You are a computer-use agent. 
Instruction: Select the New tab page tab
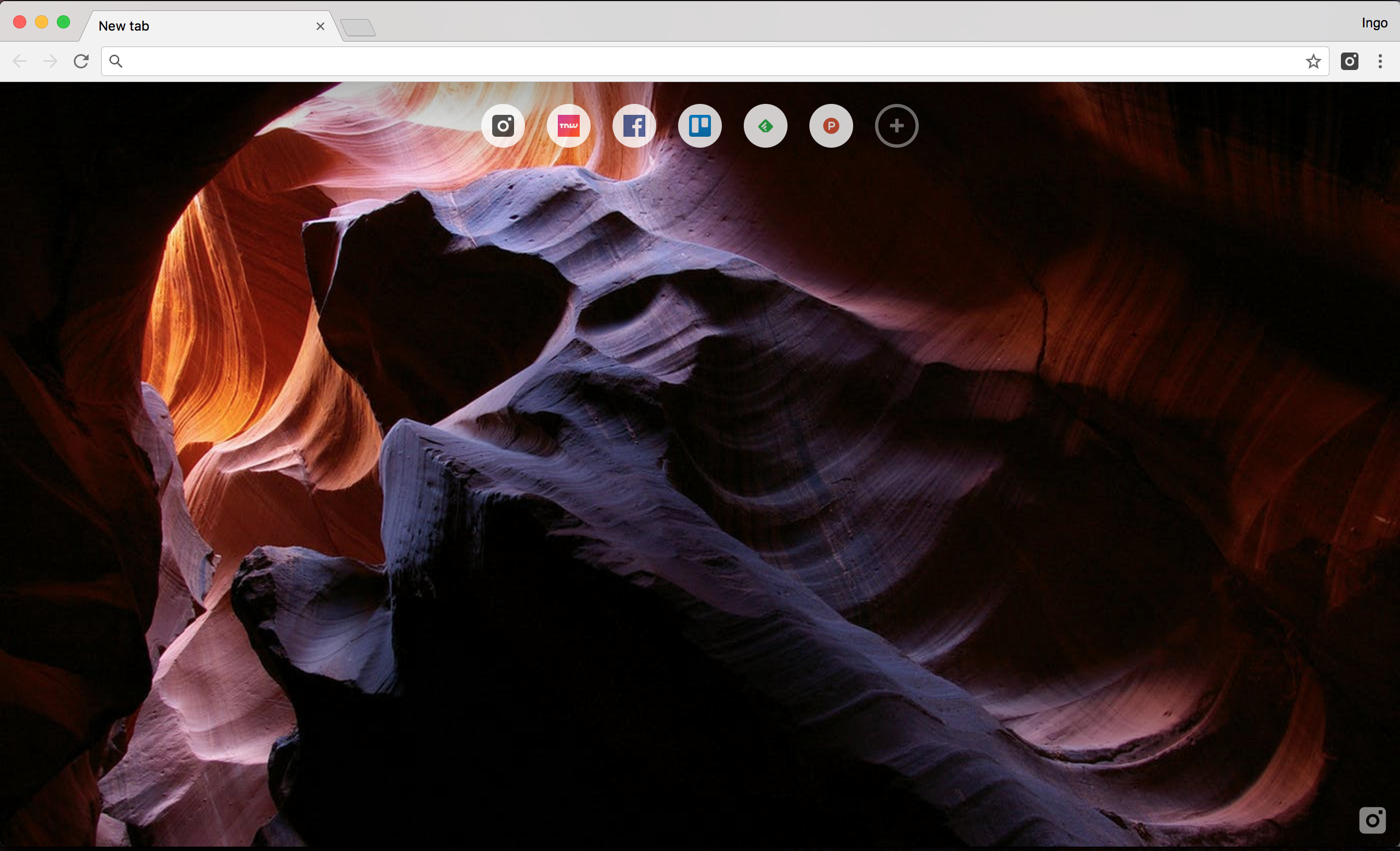171,26
